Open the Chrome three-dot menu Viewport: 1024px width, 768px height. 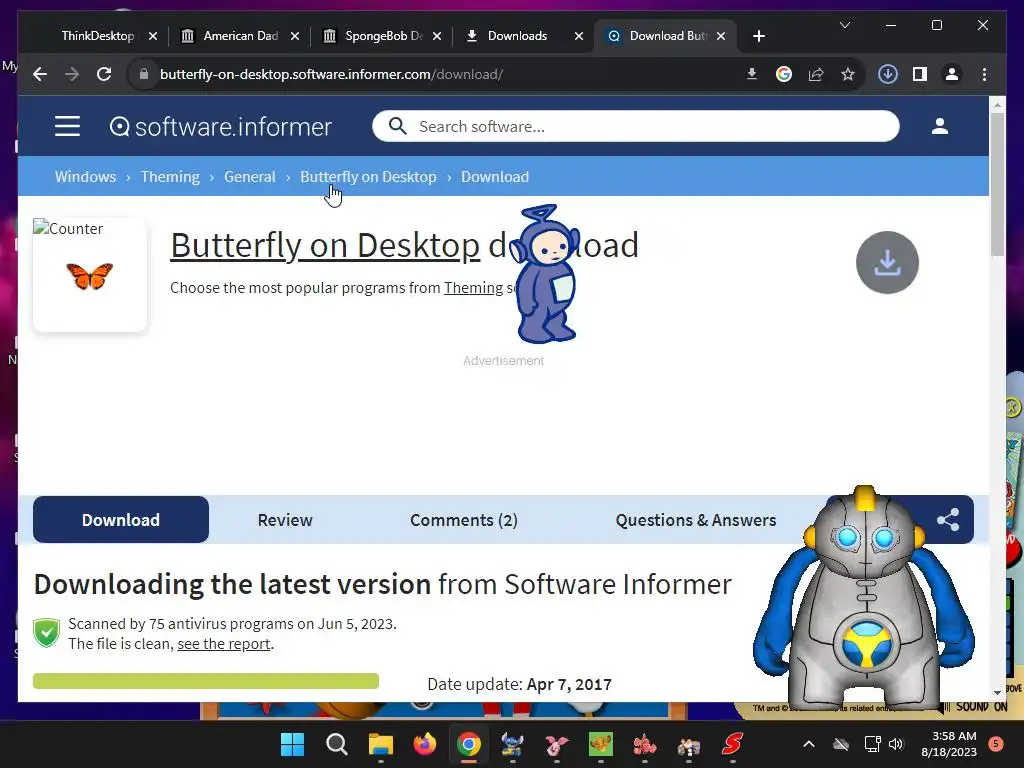point(984,74)
